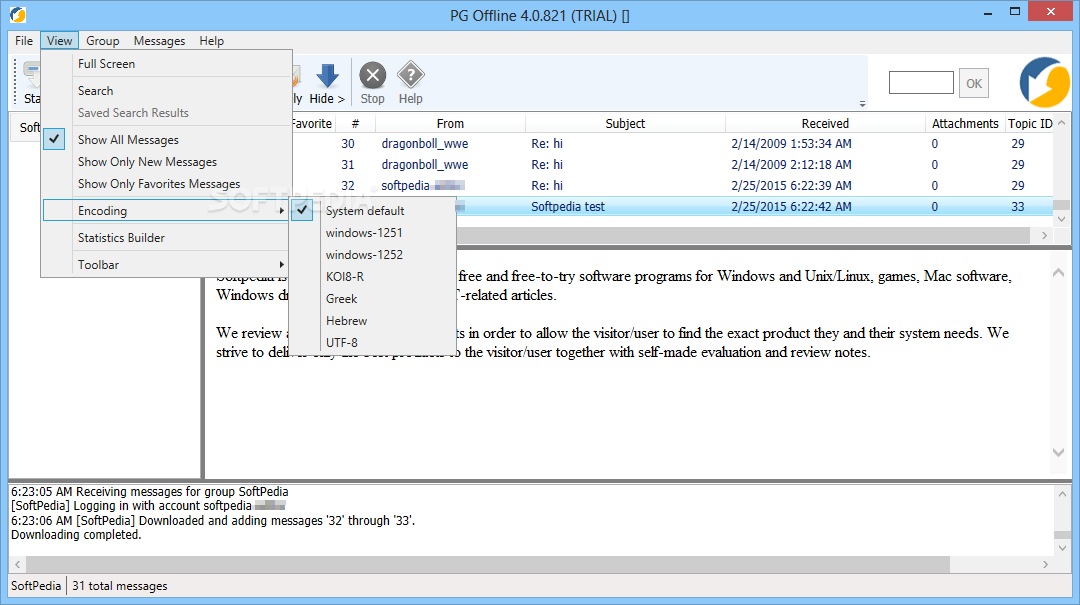Maximize the PG Offline window

(x=1015, y=12)
